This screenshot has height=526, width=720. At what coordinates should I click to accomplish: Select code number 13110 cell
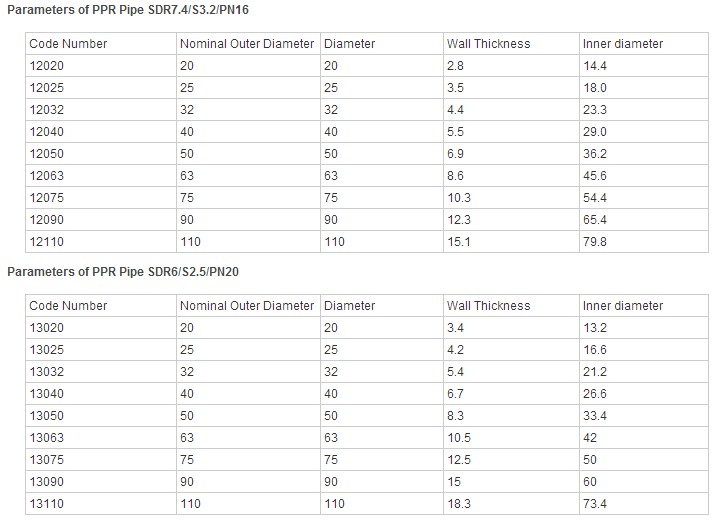(x=101, y=504)
